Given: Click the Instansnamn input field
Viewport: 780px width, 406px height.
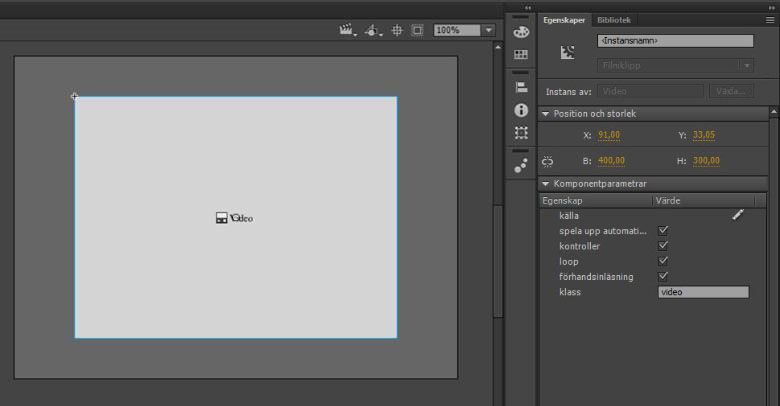Looking at the screenshot, I should (675, 41).
